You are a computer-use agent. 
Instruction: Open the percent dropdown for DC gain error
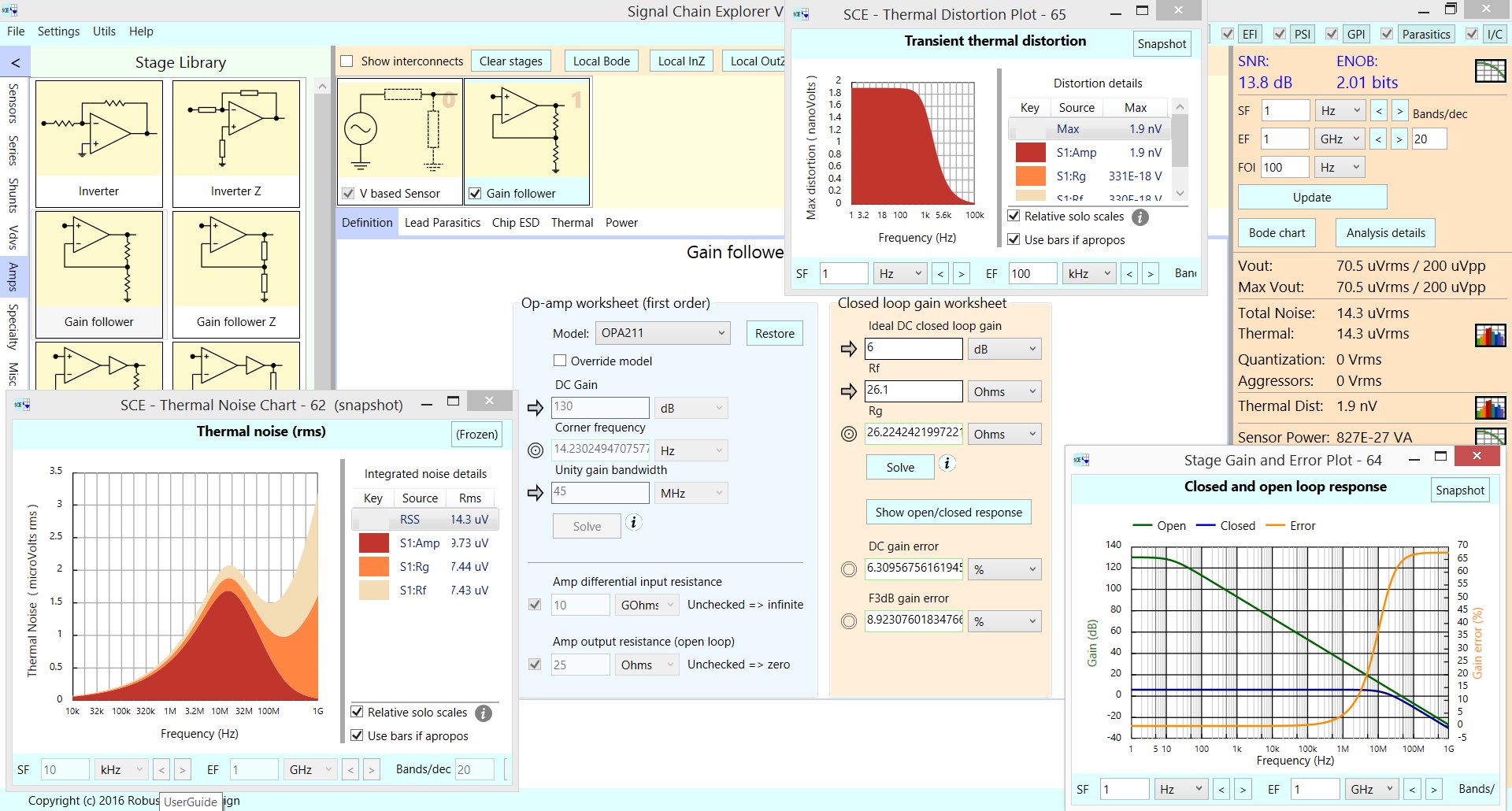point(1005,569)
